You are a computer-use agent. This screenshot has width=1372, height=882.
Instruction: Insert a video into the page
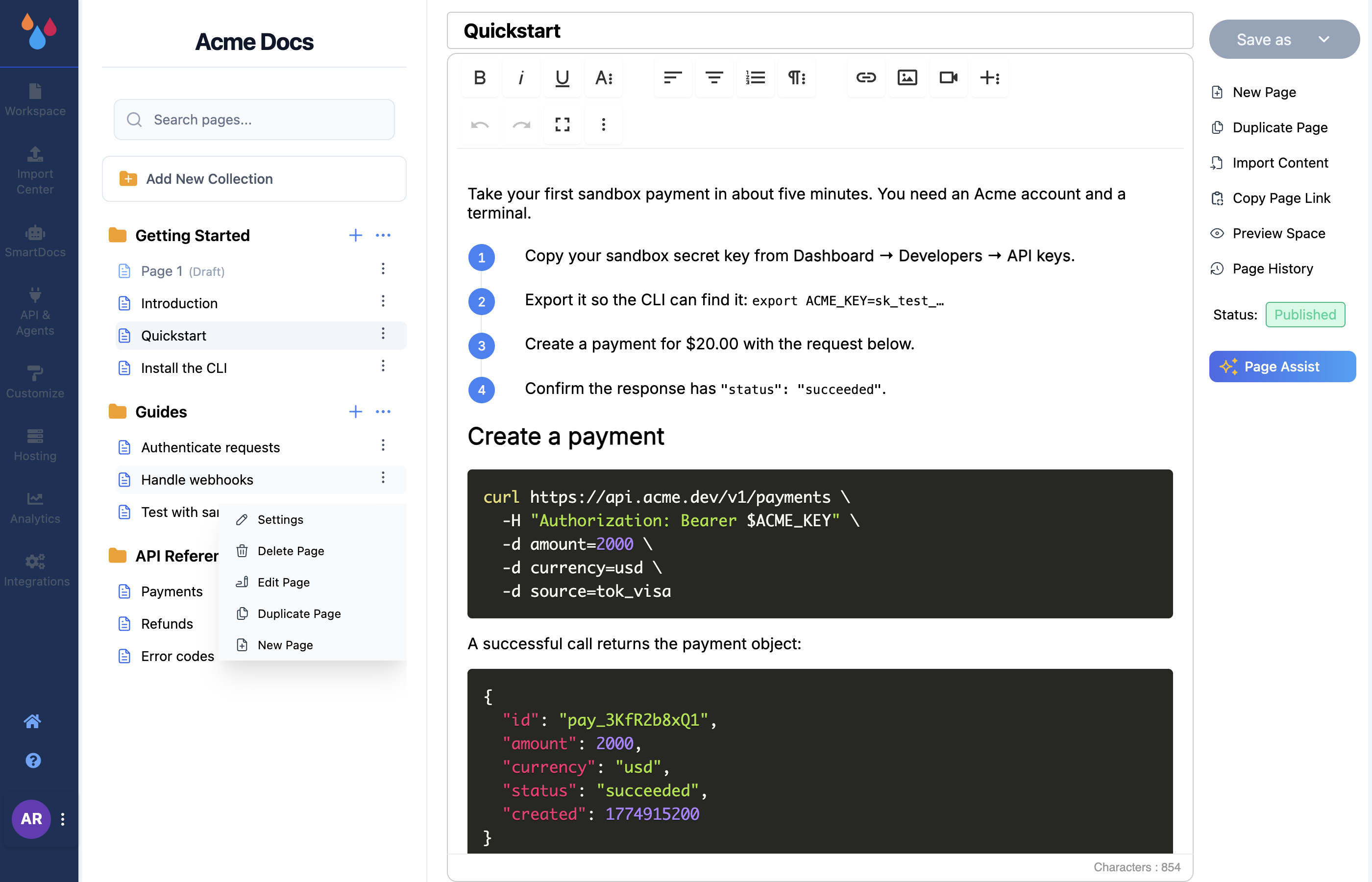(x=948, y=77)
